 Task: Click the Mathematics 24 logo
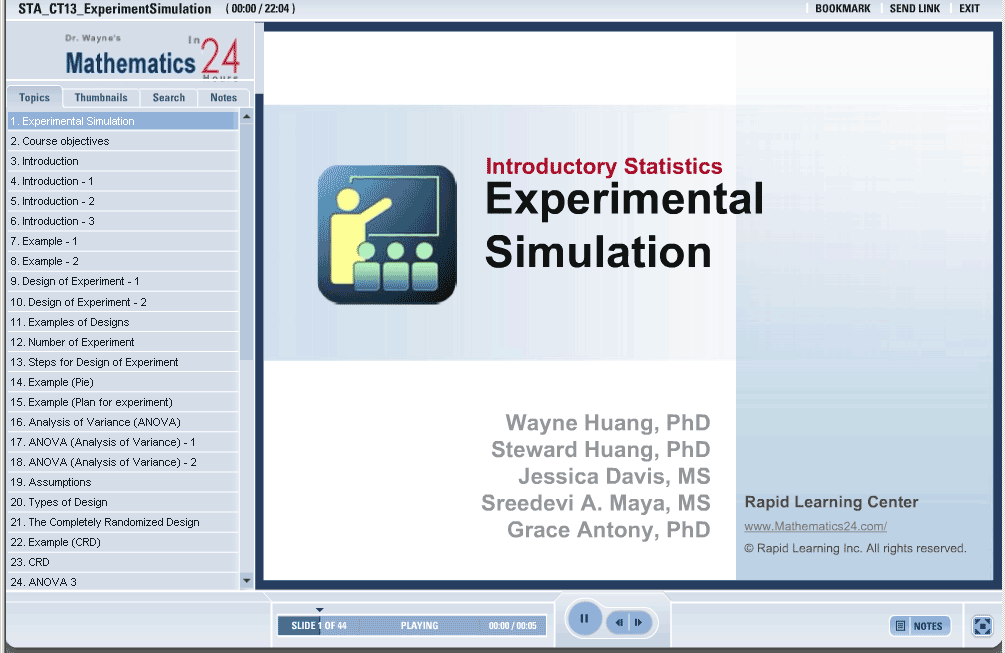point(152,60)
